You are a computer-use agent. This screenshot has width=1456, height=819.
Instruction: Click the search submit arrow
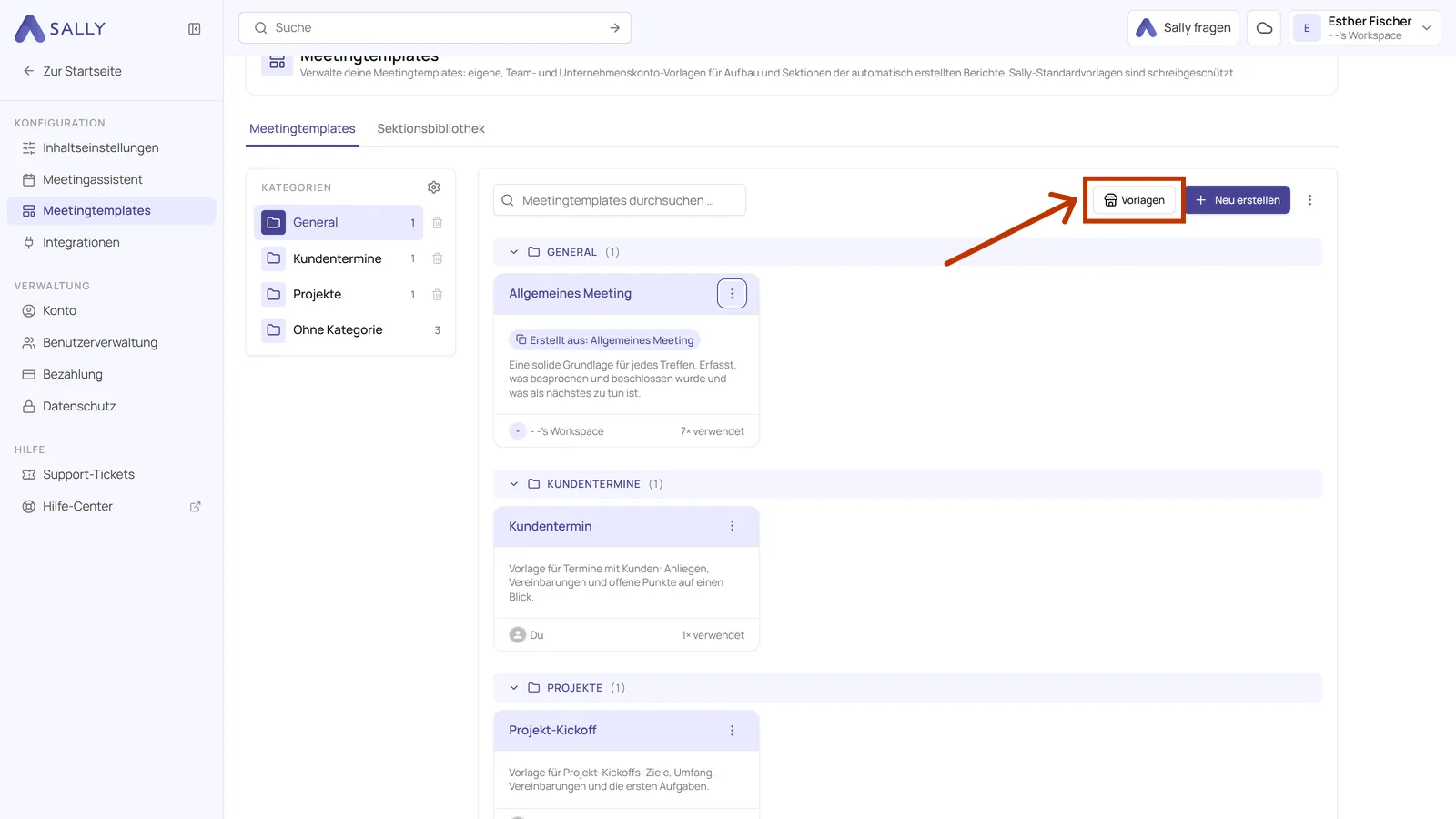(x=615, y=28)
